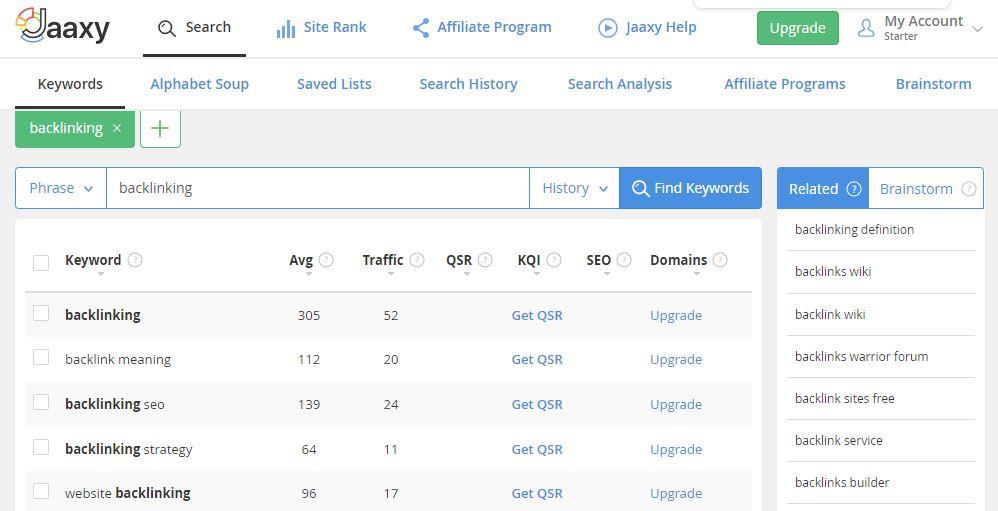This screenshot has width=998, height=511.
Task: Click Get QSR for backlink meaning
Action: point(537,360)
